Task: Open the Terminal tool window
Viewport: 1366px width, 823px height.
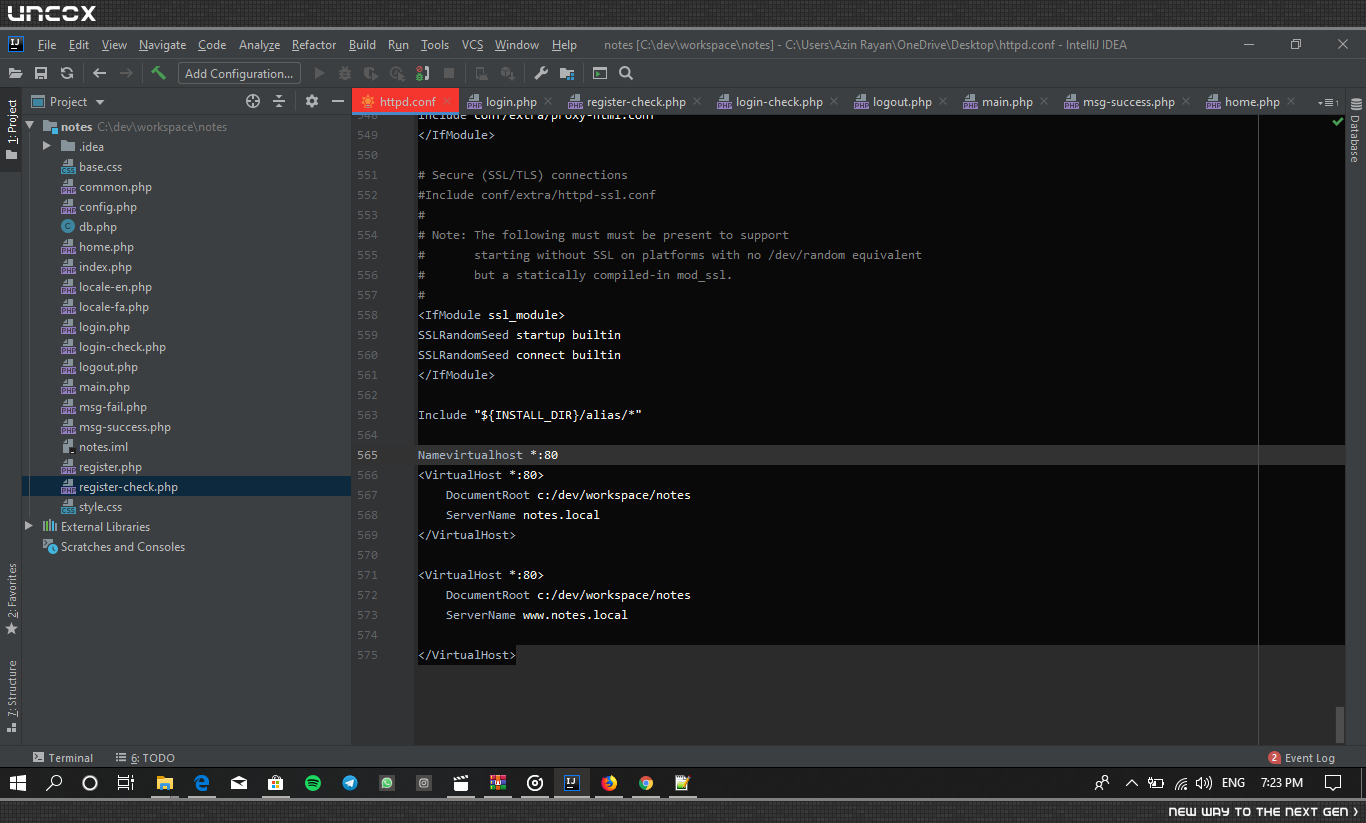Action: tap(63, 758)
